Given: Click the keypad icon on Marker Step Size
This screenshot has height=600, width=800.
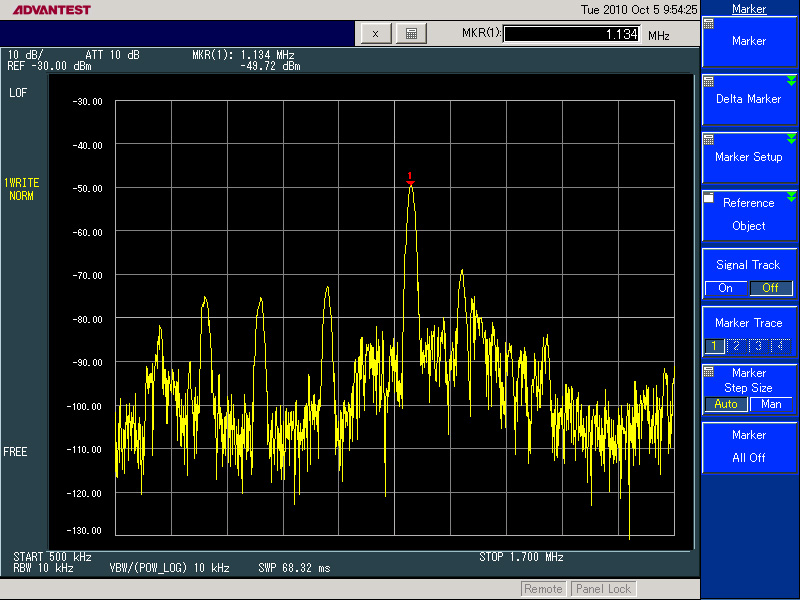Looking at the screenshot, I should [x=709, y=370].
